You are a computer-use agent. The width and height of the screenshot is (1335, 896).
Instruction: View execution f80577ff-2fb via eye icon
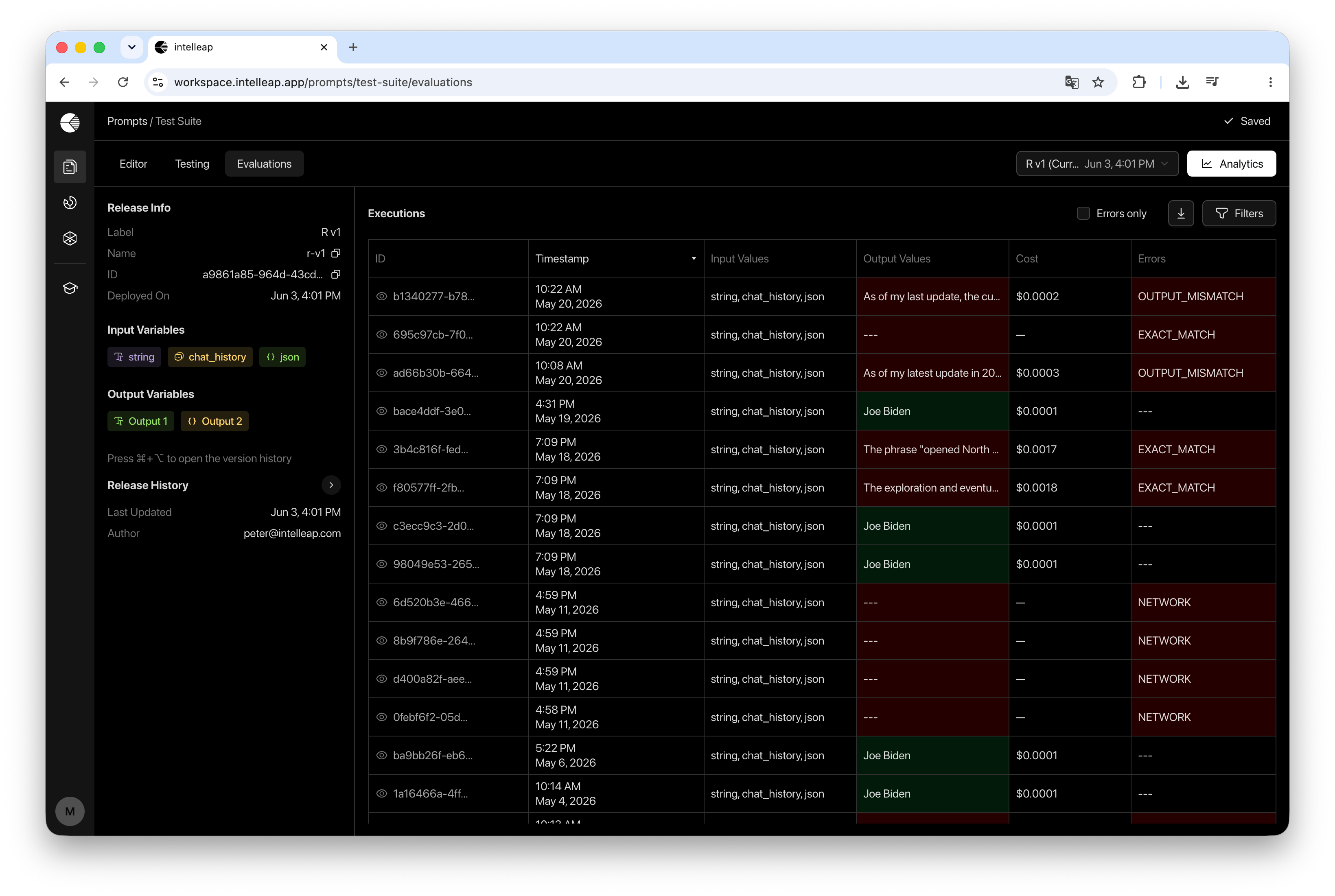tap(382, 487)
